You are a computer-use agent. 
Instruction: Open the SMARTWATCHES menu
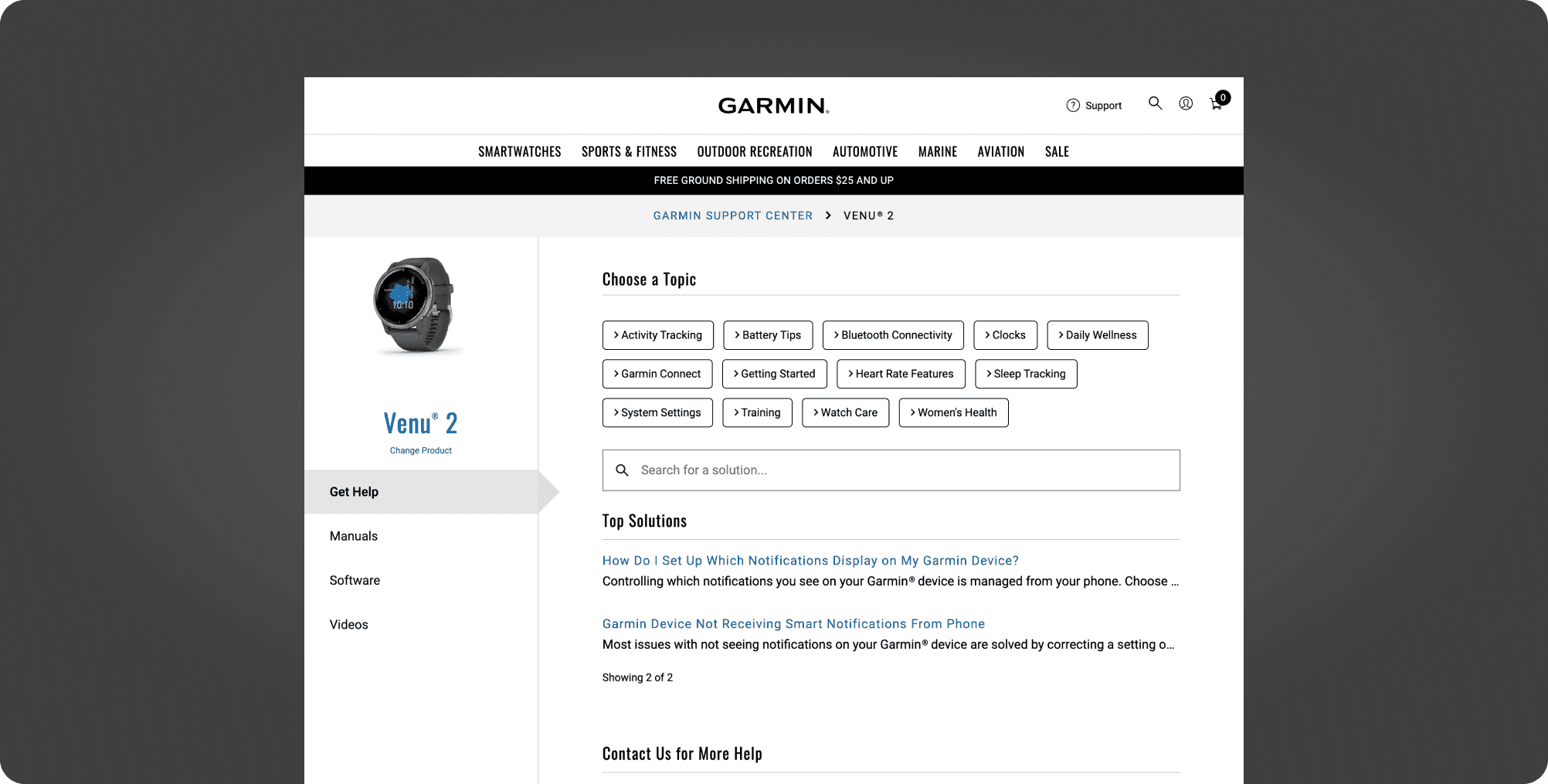click(x=520, y=152)
